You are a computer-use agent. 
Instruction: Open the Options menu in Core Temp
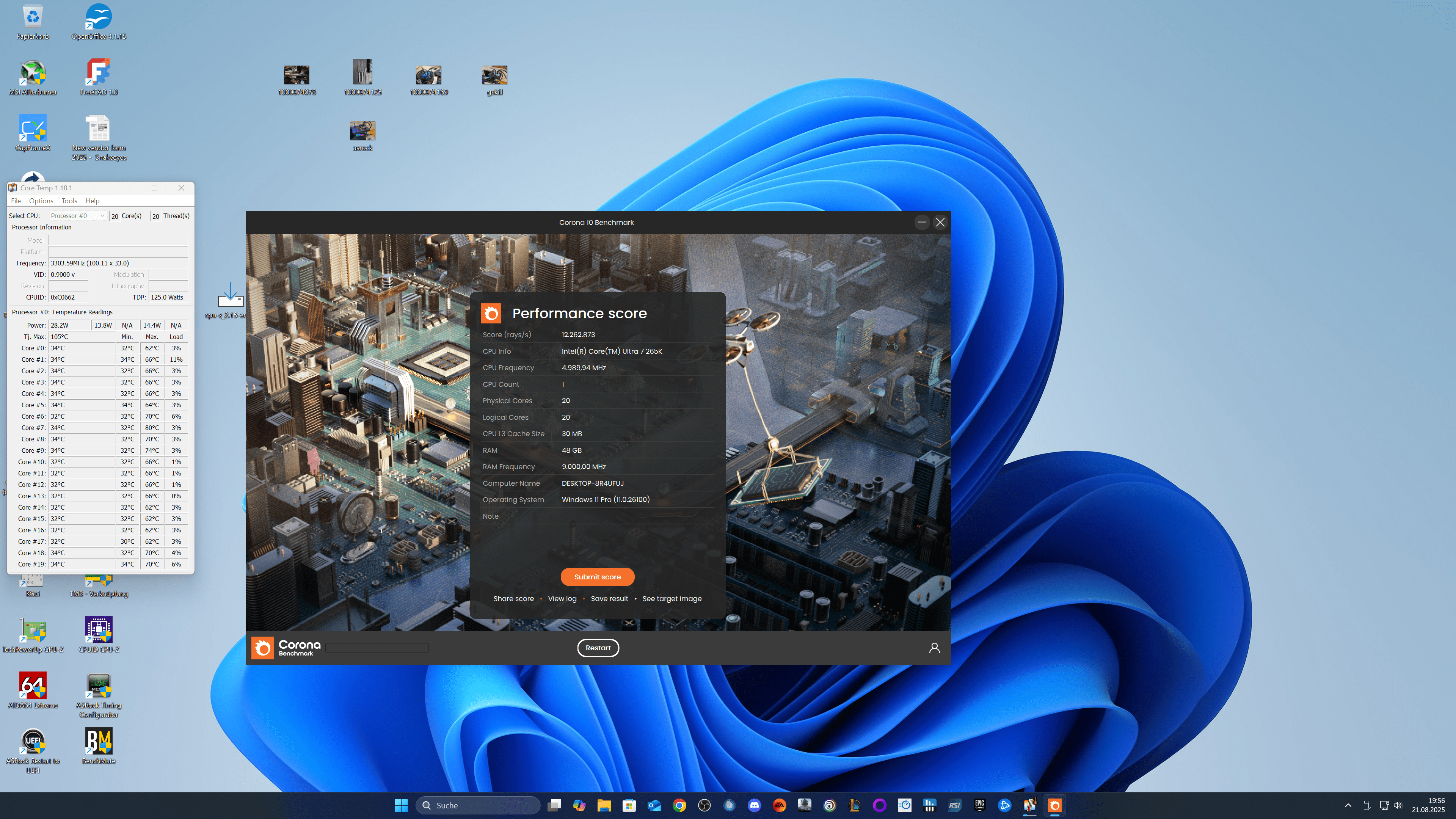coord(41,201)
